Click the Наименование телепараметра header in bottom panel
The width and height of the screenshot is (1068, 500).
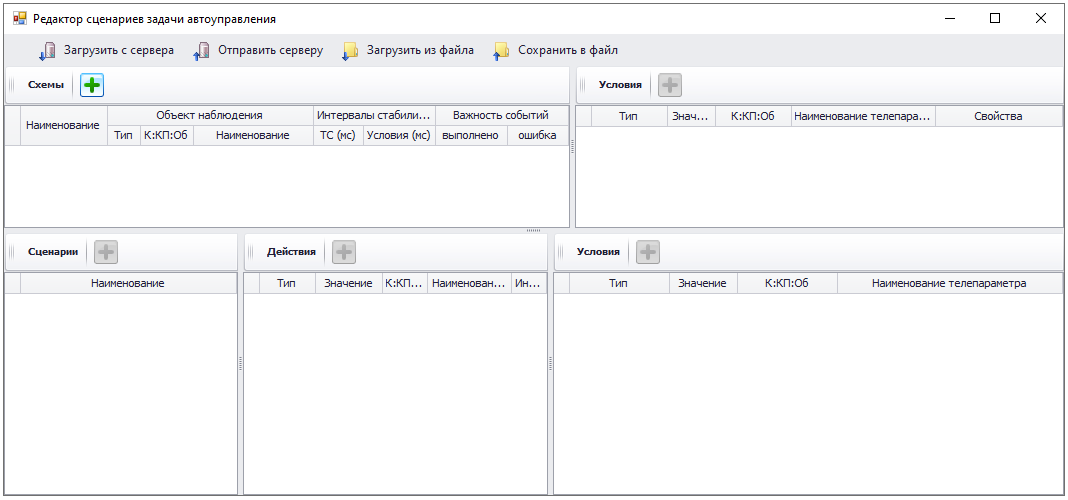pyautogui.click(x=948, y=284)
